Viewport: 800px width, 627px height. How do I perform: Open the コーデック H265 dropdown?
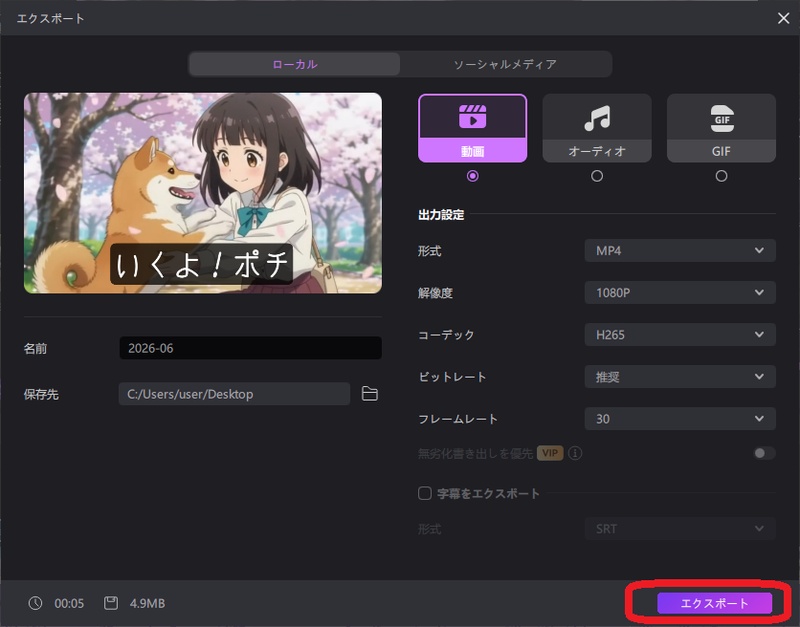coord(680,335)
